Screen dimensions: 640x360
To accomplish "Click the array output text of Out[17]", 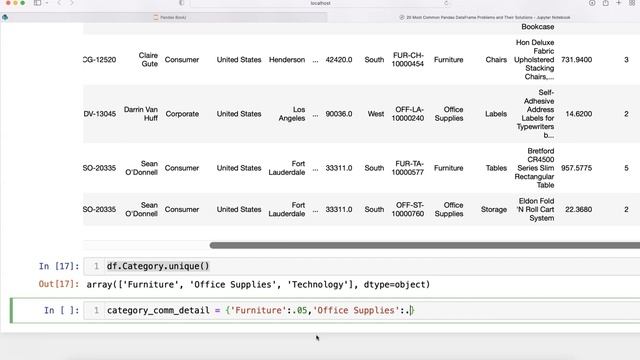I will click(x=258, y=284).
